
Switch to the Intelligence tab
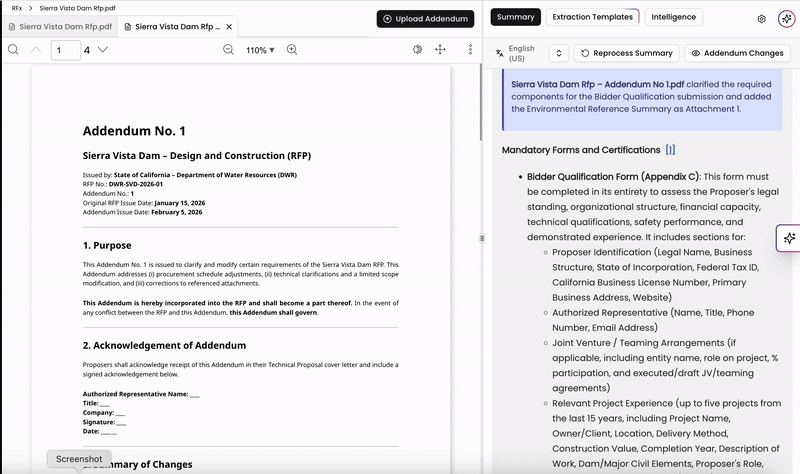673,17
